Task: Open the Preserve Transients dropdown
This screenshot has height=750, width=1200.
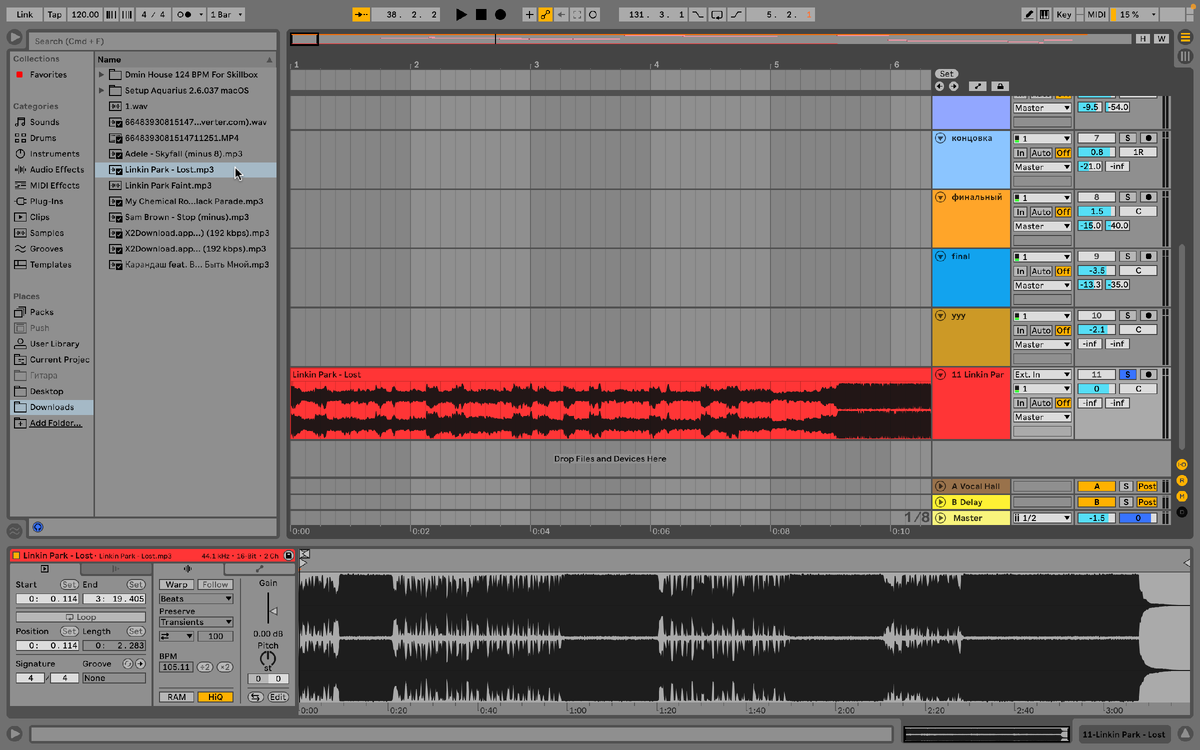Action: [196, 622]
